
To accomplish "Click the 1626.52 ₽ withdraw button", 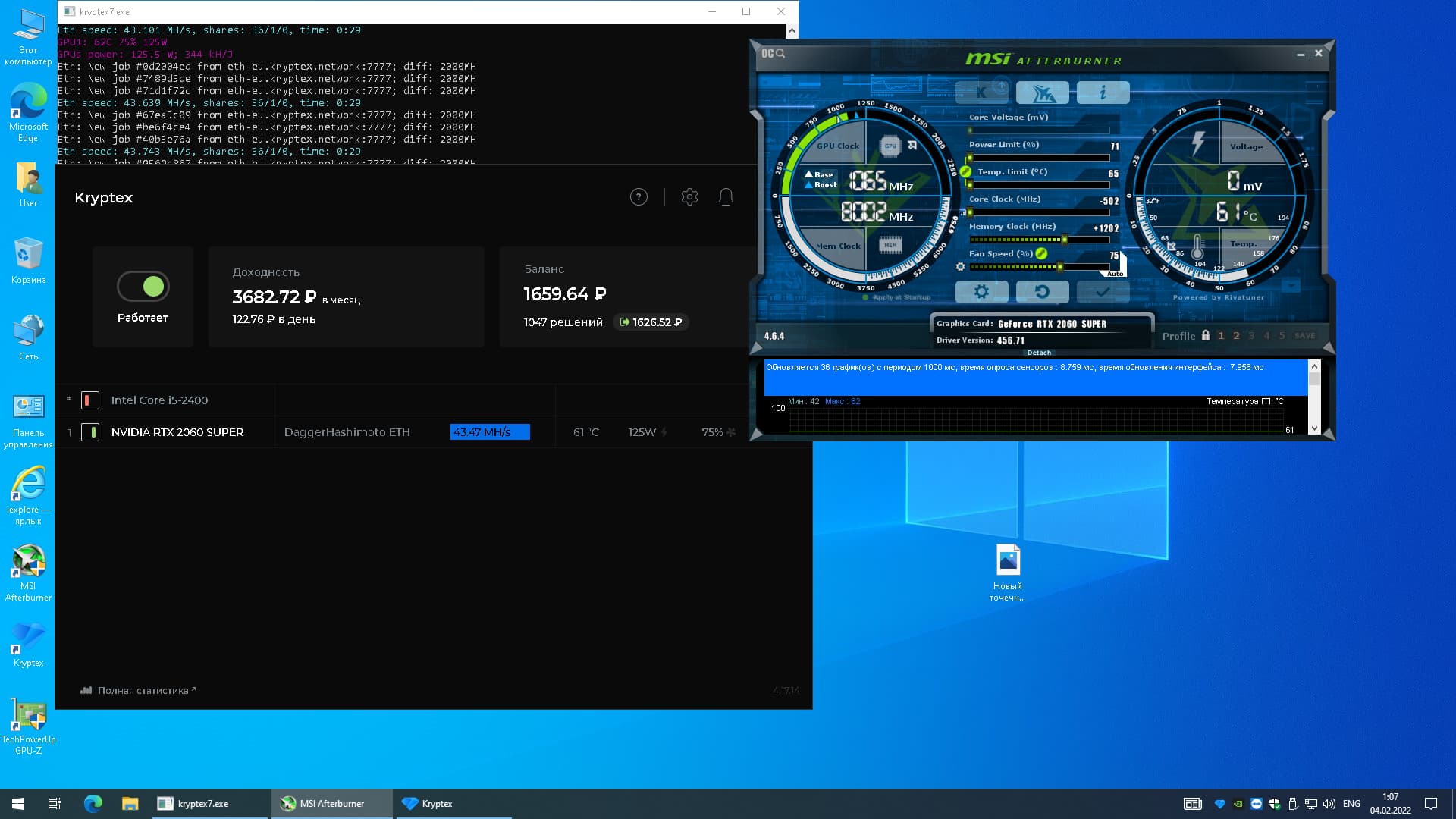I will (x=651, y=322).
